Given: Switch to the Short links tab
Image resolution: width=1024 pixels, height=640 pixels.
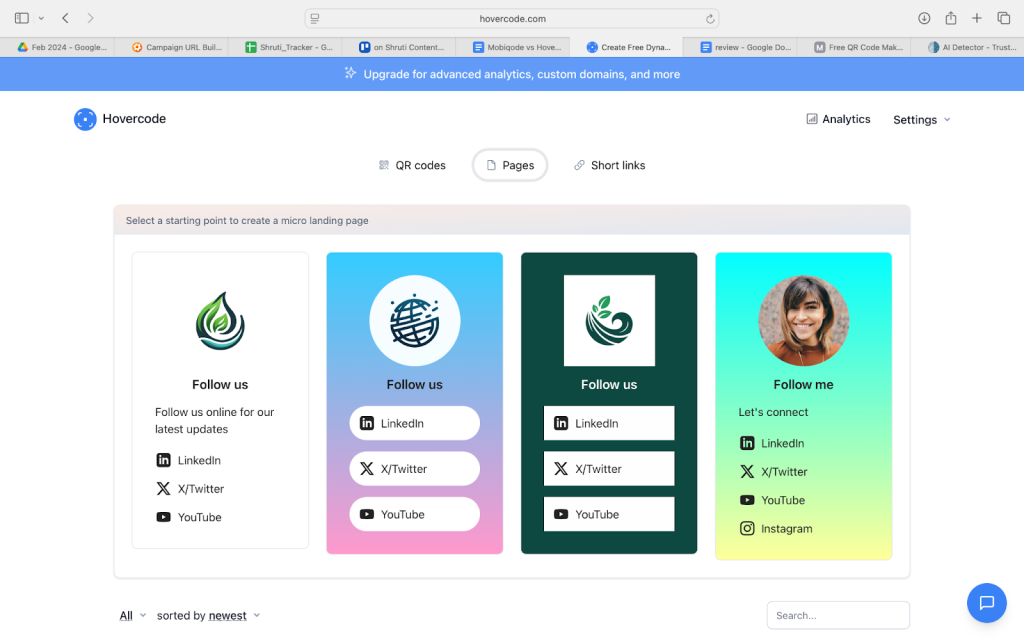Looking at the screenshot, I should point(609,165).
